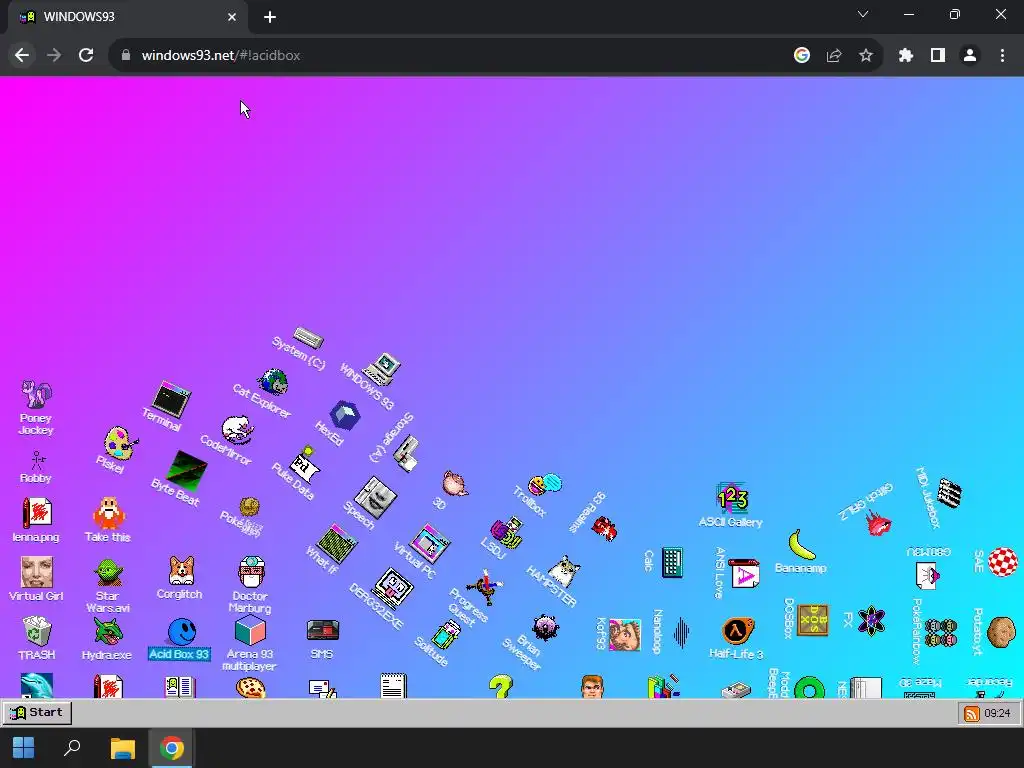Open the What If icon
The image size is (1024, 768).
pos(336,543)
